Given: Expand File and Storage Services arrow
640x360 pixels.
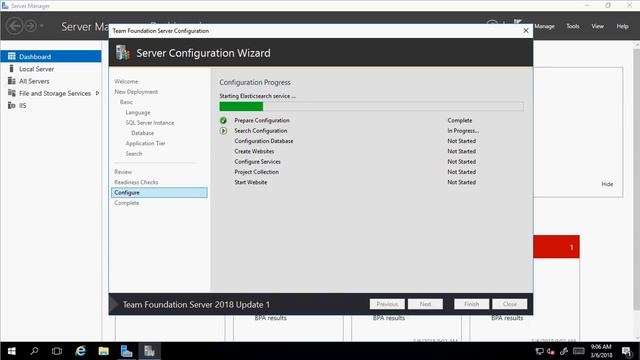Looking at the screenshot, I should pos(97,93).
